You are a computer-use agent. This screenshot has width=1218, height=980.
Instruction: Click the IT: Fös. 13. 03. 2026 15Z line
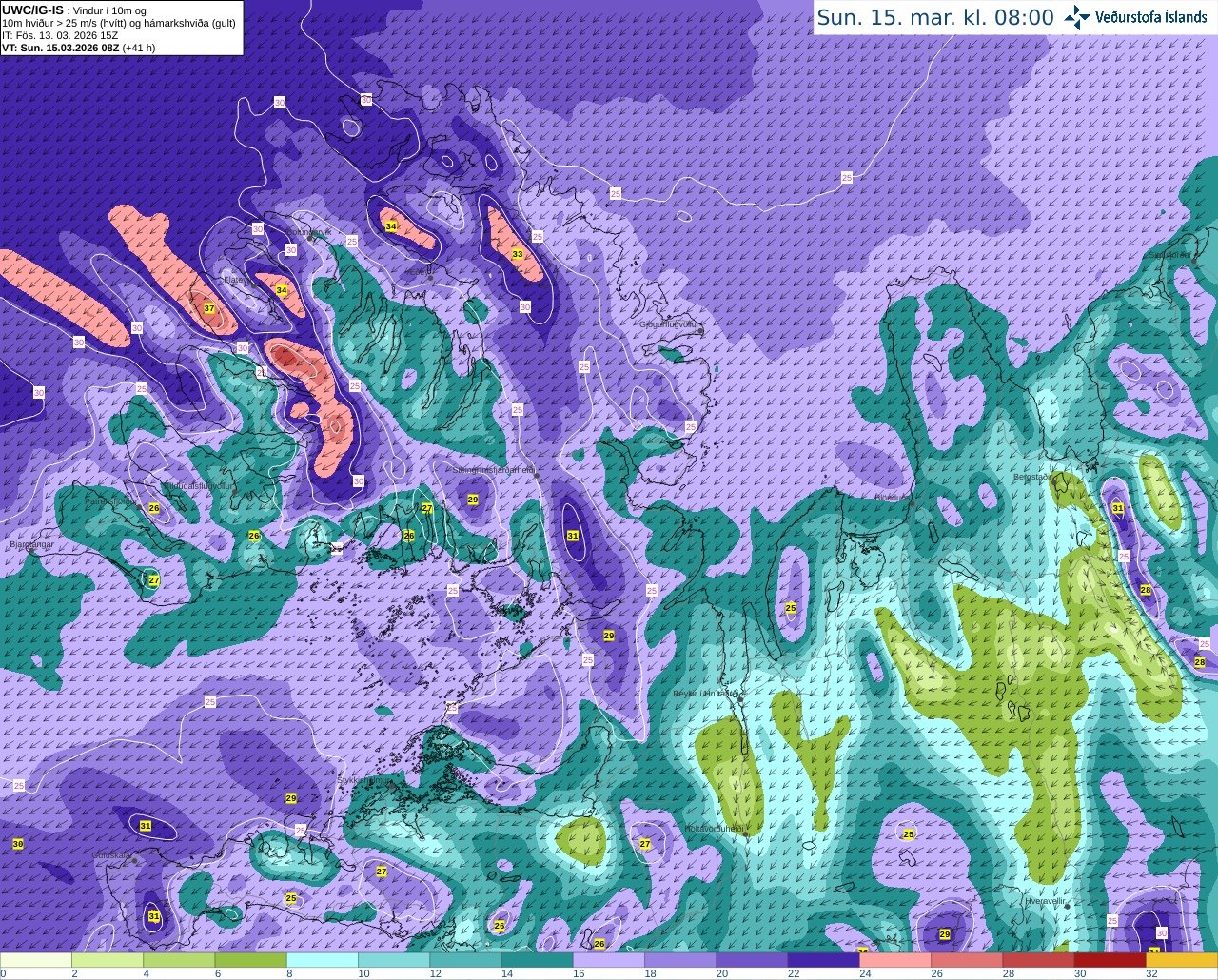click(x=60, y=35)
